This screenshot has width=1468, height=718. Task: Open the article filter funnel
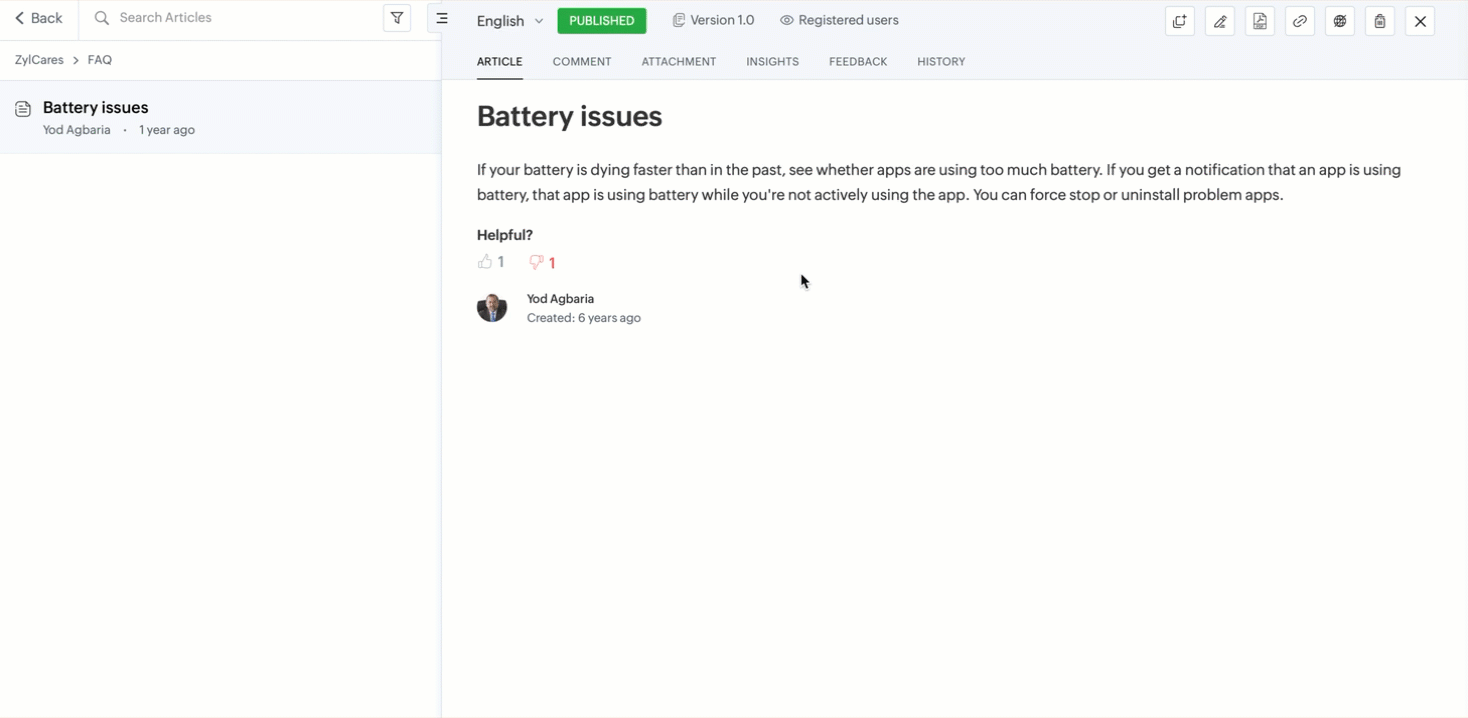point(397,18)
